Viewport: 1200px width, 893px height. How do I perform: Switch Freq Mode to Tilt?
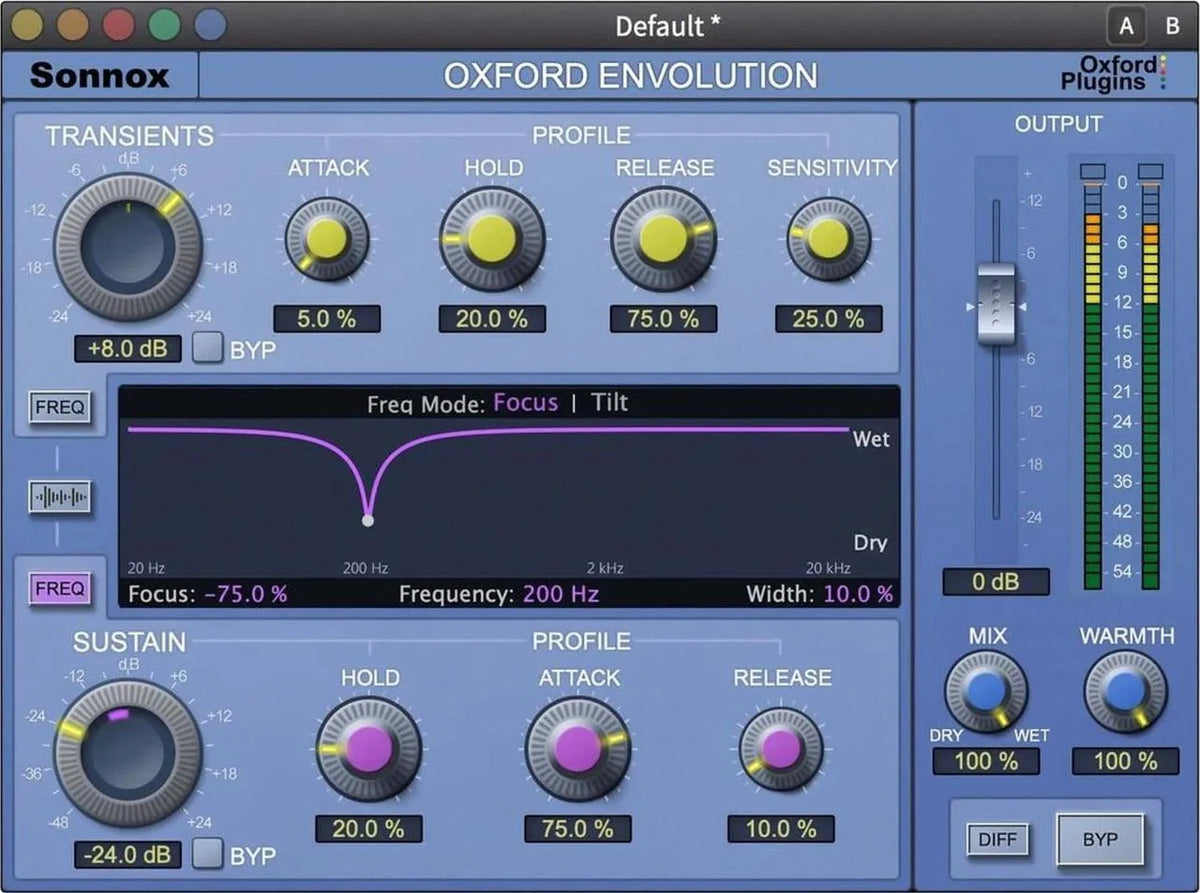coord(609,403)
